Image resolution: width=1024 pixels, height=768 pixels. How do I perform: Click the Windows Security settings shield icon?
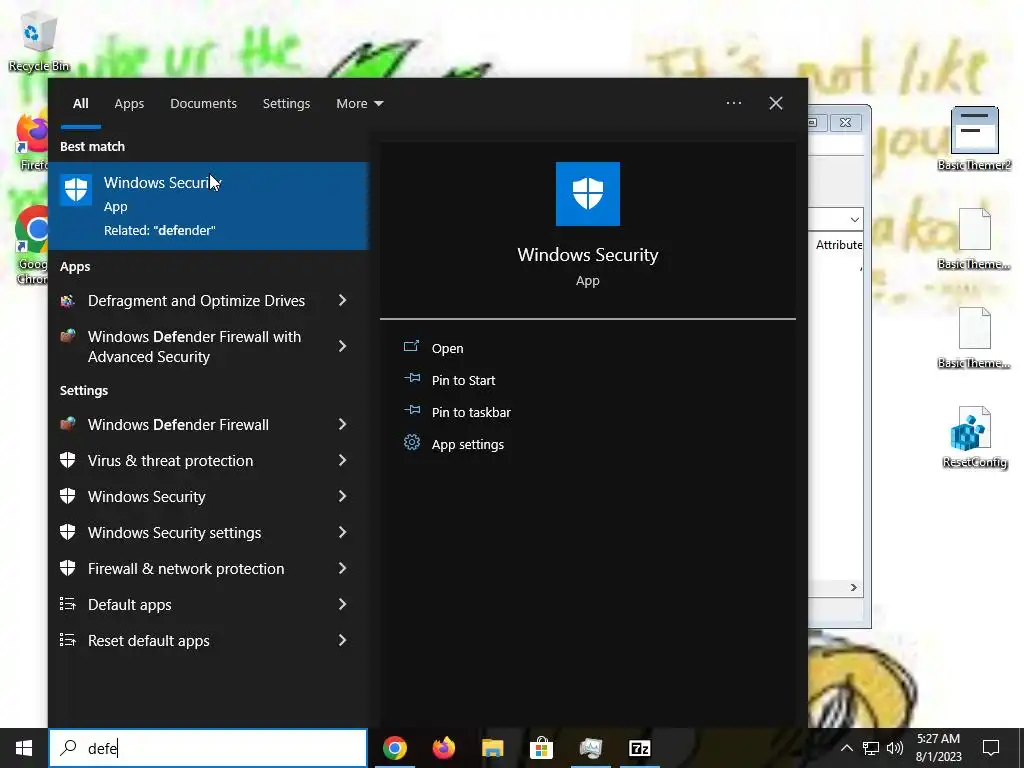68,532
